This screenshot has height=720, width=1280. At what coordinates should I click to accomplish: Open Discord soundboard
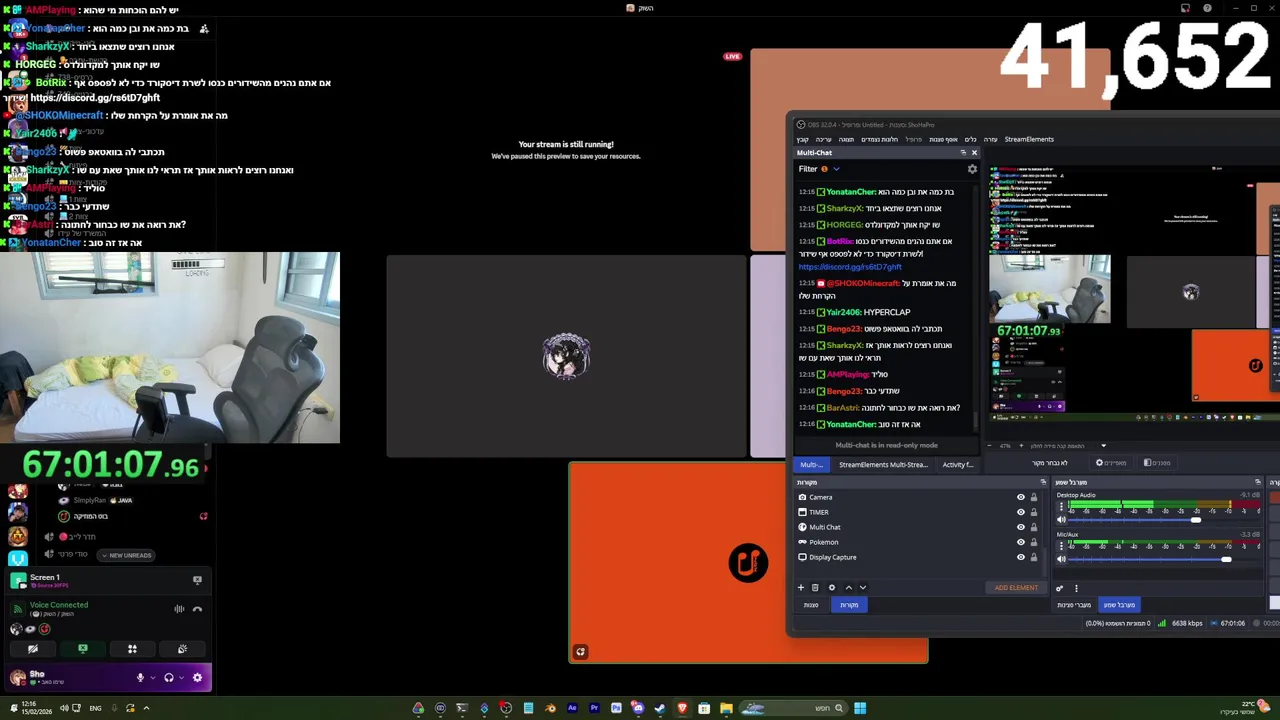[182, 649]
